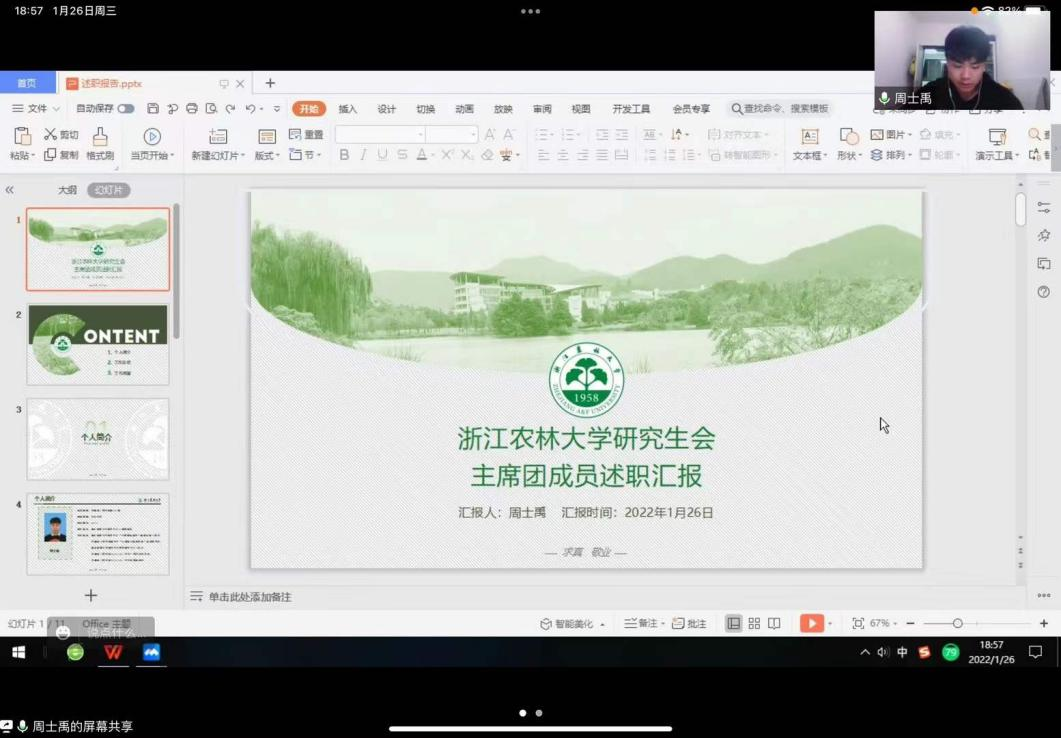Open the zoom percentage 67% dropdown
1061x738 pixels.
click(883, 624)
